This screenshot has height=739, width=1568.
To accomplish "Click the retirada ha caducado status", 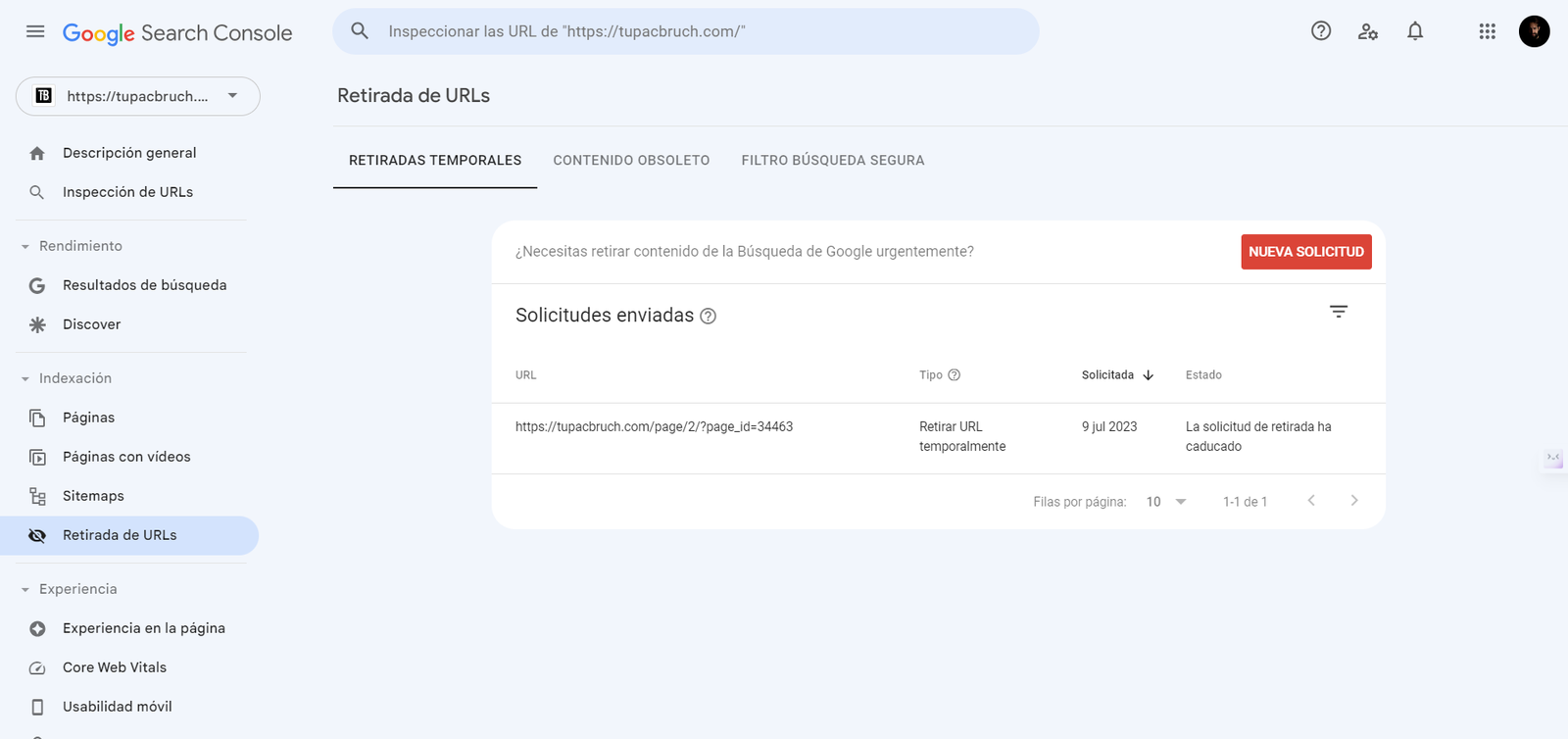I will 1258,436.
